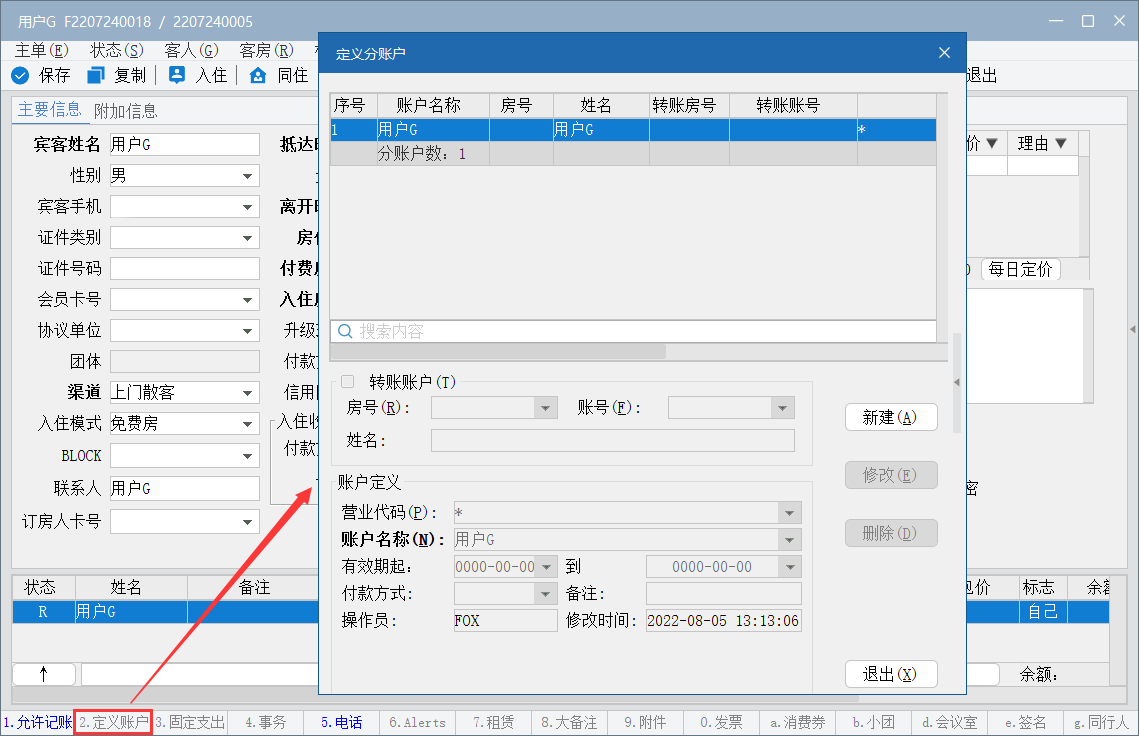Click the 理由 column sort triangle
1139x736 pixels.
[x=1061, y=143]
